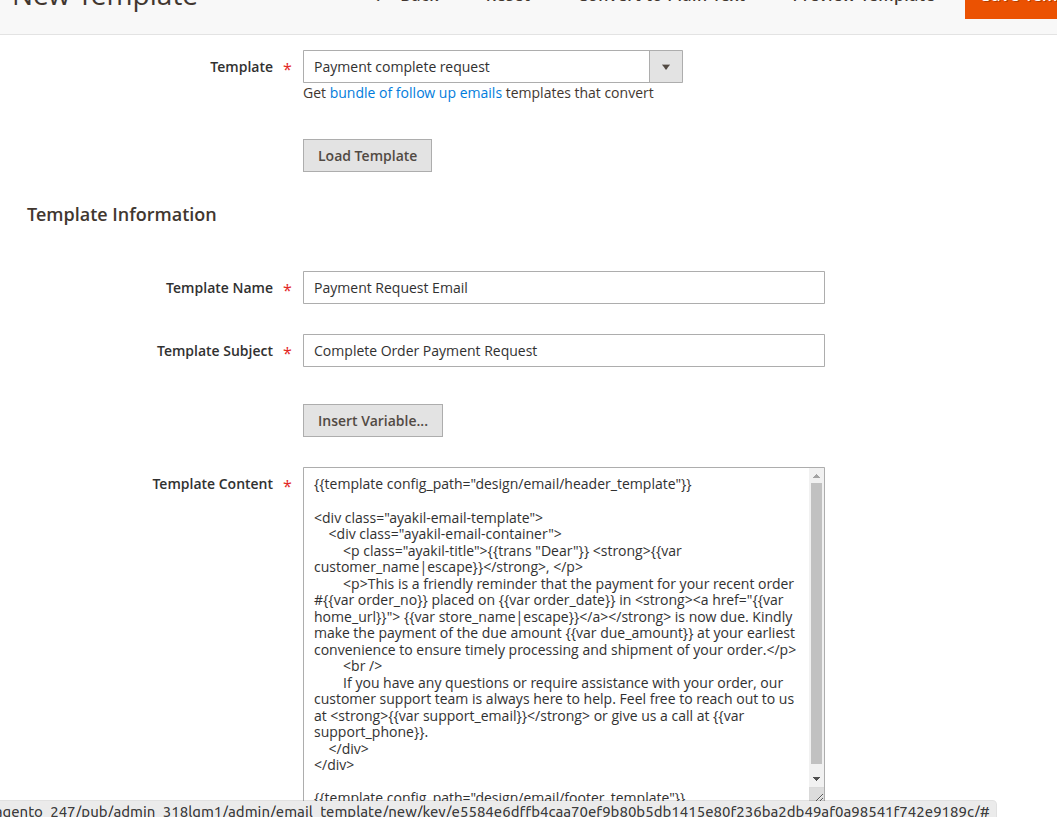Click the textarea scrollbar up arrow

pos(816,476)
